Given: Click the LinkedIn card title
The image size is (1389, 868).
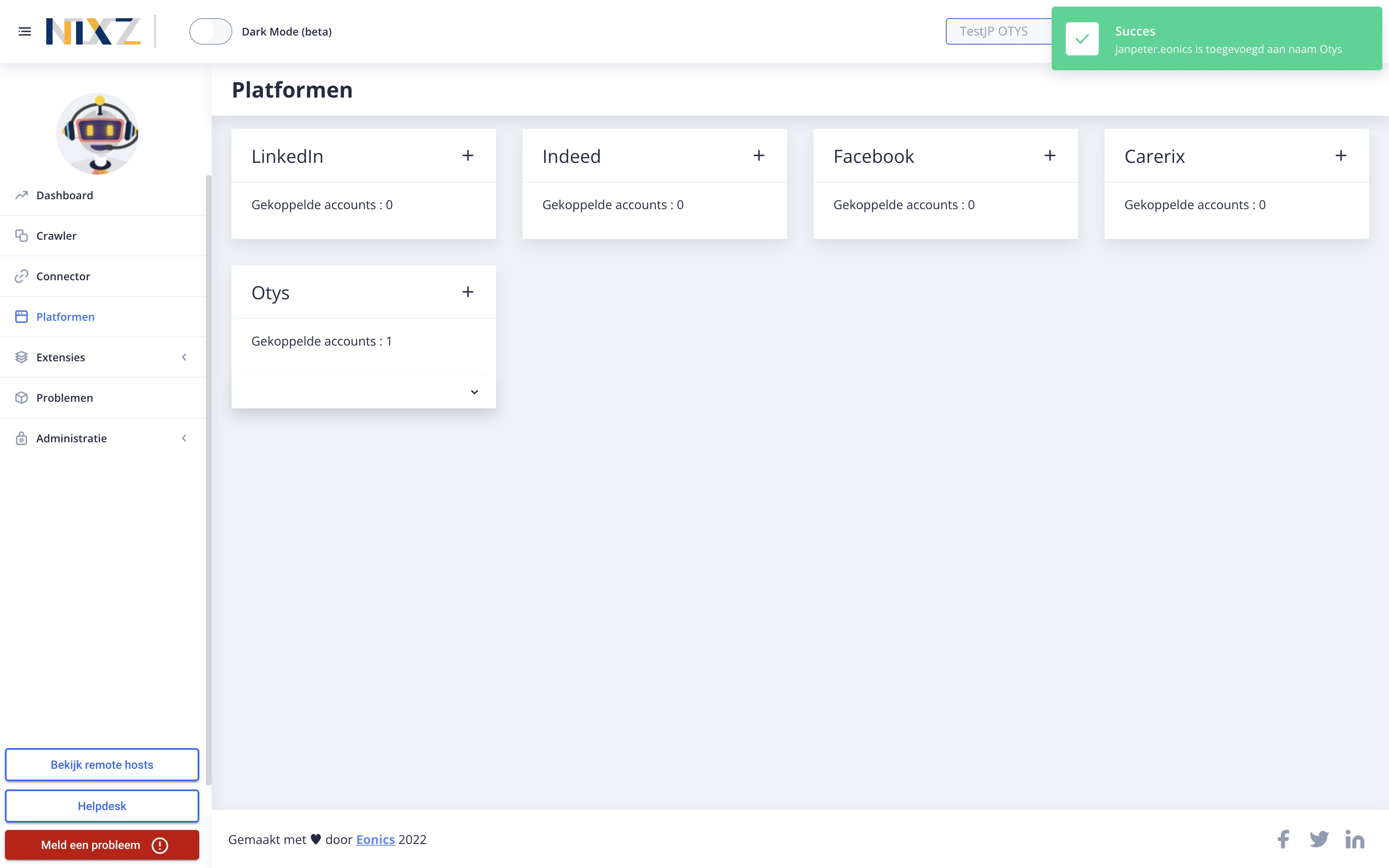Looking at the screenshot, I should (287, 156).
